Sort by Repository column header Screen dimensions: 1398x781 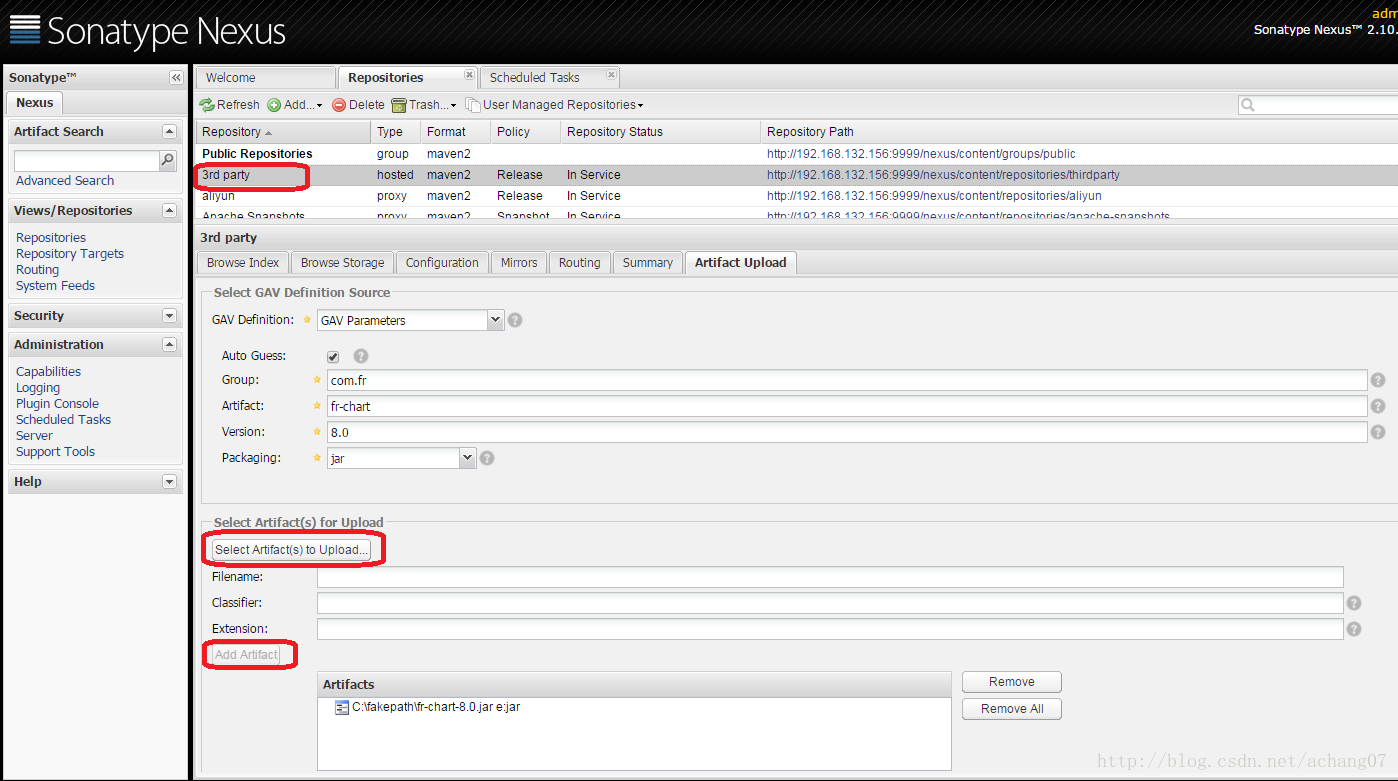pyautogui.click(x=284, y=132)
